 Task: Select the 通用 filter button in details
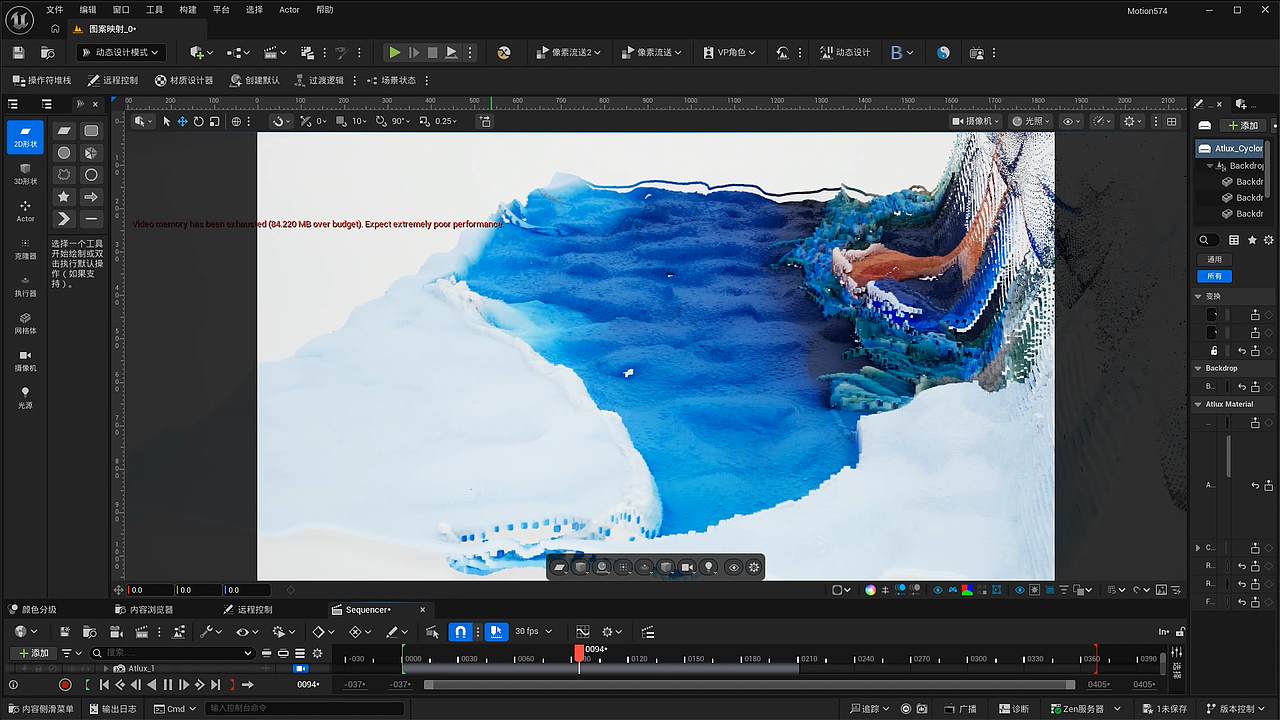1215,259
